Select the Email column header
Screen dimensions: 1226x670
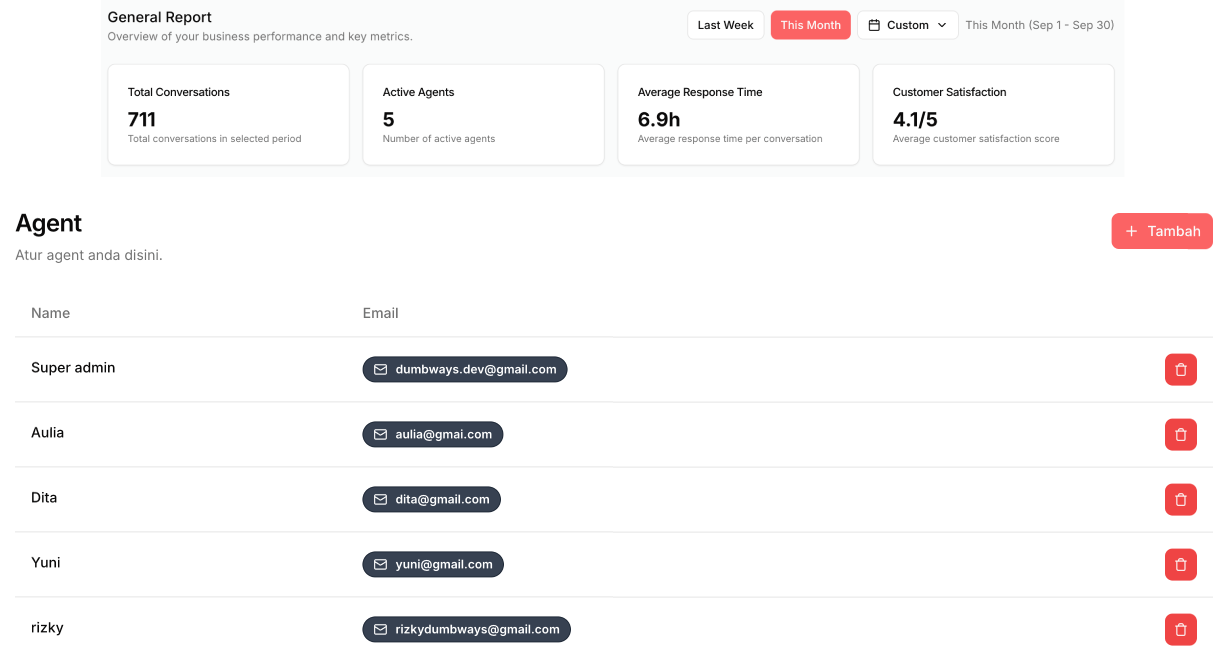pos(380,313)
